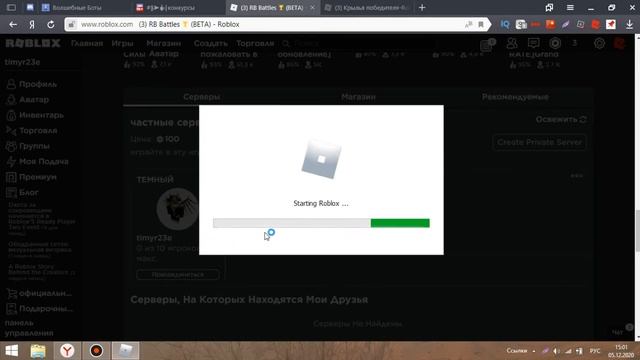Open Премиум in the left sidebar

(31, 177)
